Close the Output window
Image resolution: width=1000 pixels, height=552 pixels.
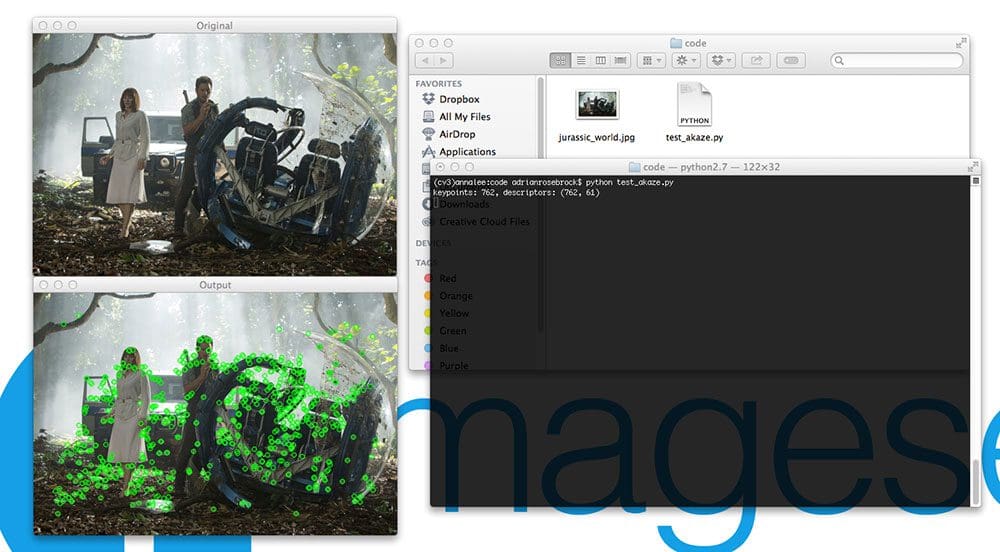pos(43,285)
